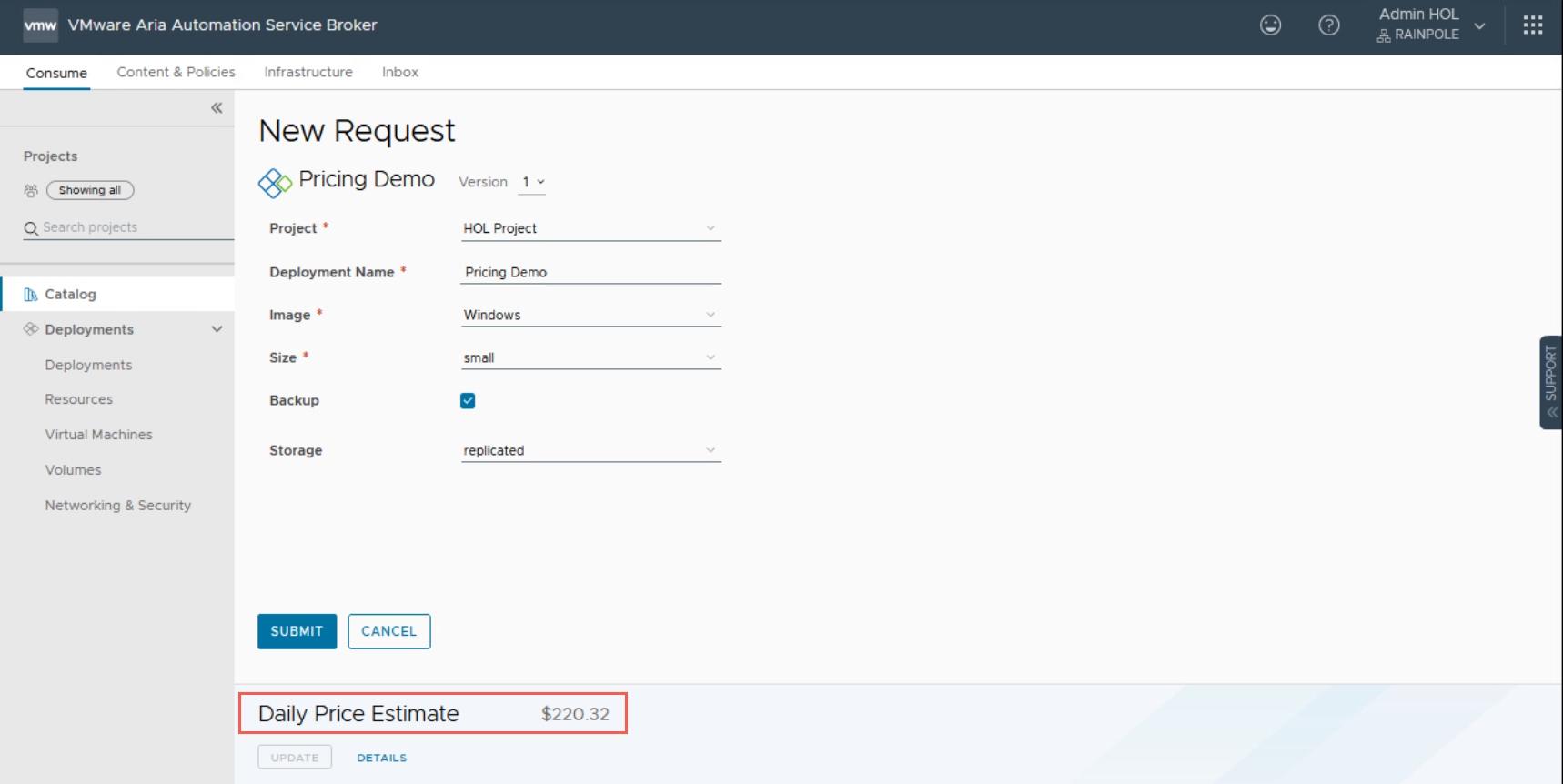Open the feedback smiley icon

point(1270,25)
